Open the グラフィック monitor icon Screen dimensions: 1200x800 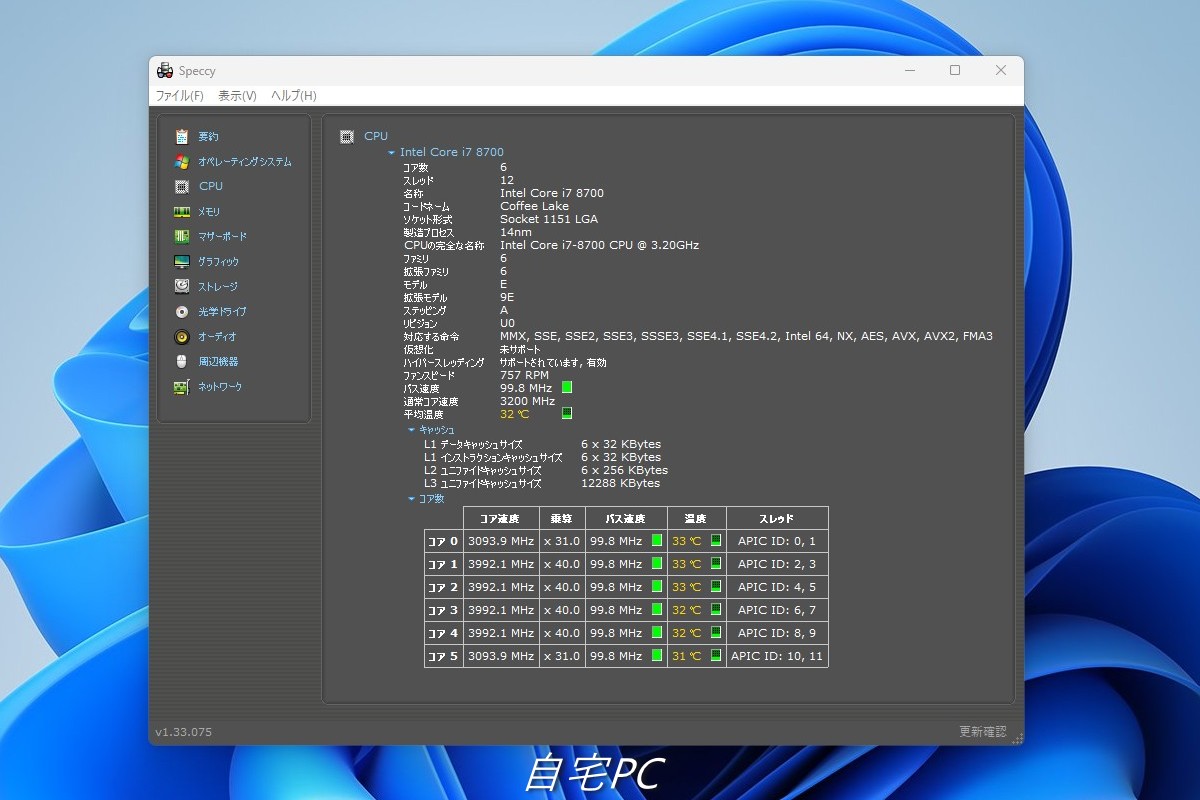pyautogui.click(x=181, y=261)
